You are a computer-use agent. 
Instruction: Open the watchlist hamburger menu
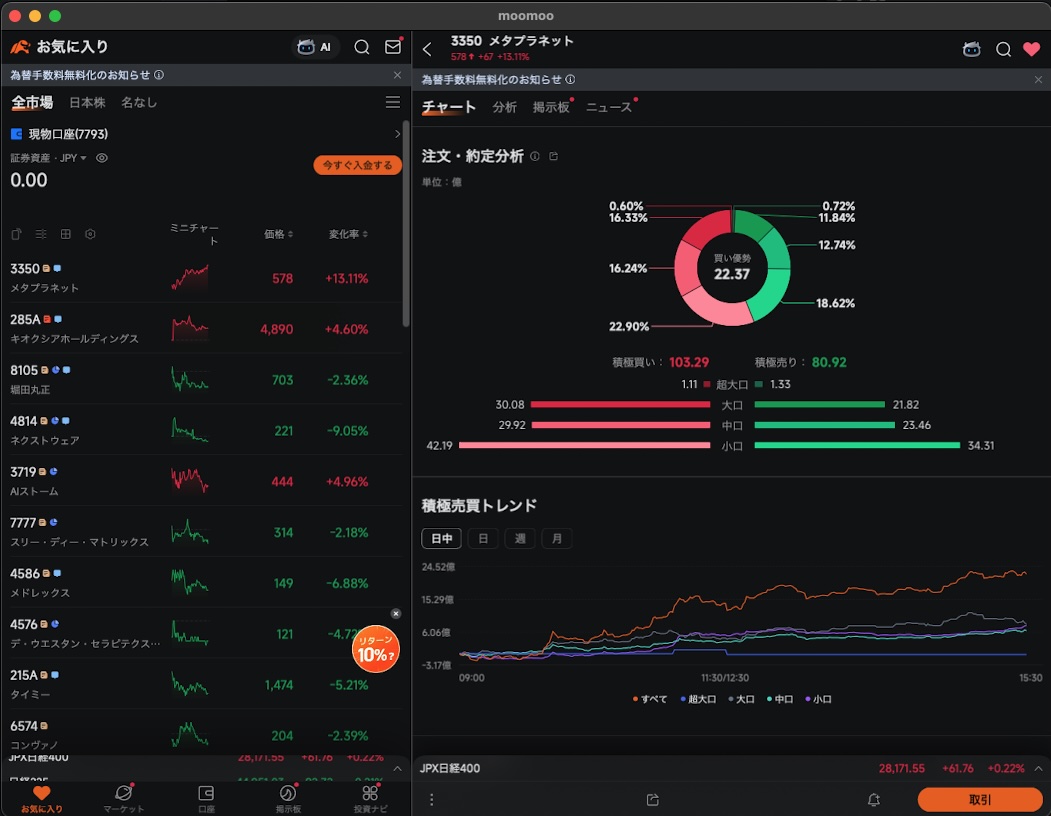click(393, 102)
